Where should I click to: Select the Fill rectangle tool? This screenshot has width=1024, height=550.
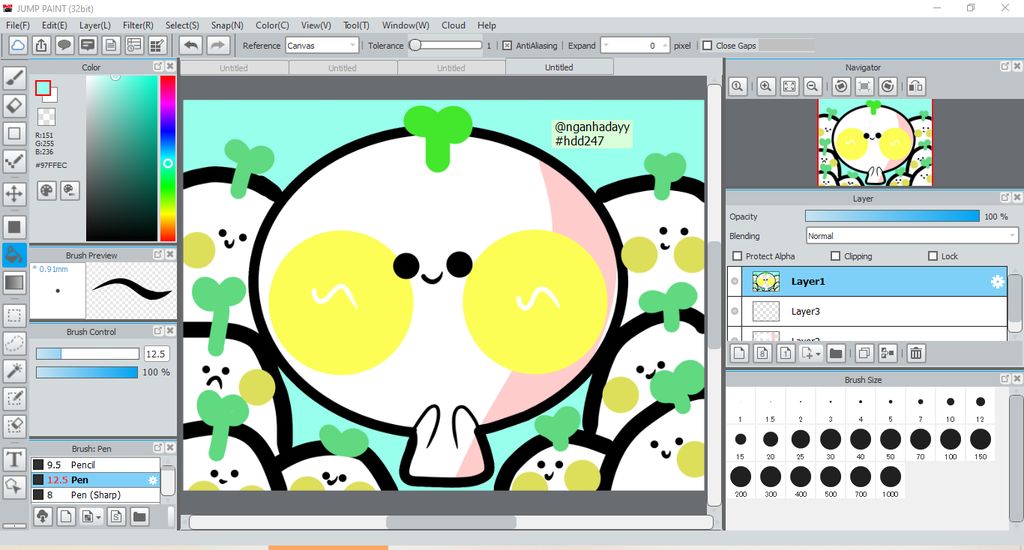click(14, 227)
